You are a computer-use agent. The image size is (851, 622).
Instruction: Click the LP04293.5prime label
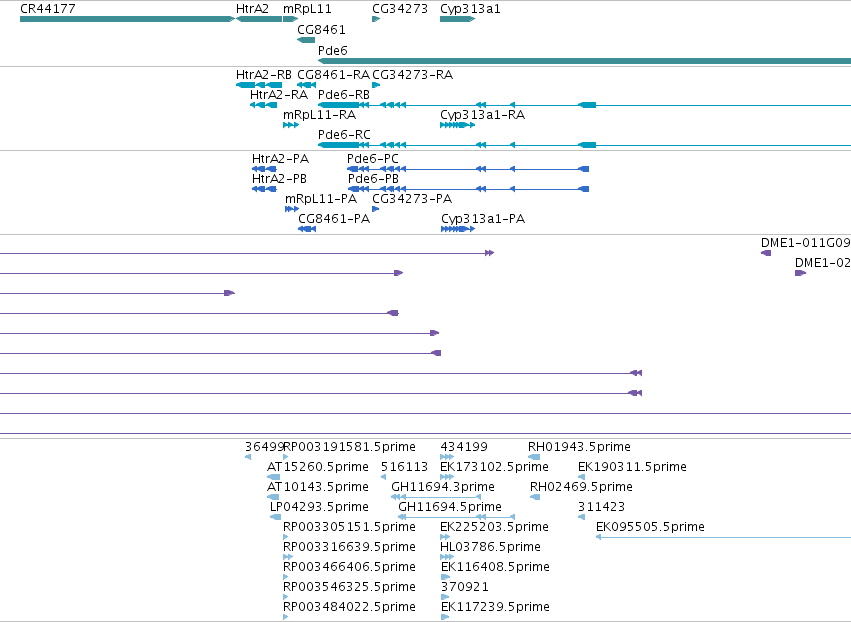pyautogui.click(x=320, y=507)
